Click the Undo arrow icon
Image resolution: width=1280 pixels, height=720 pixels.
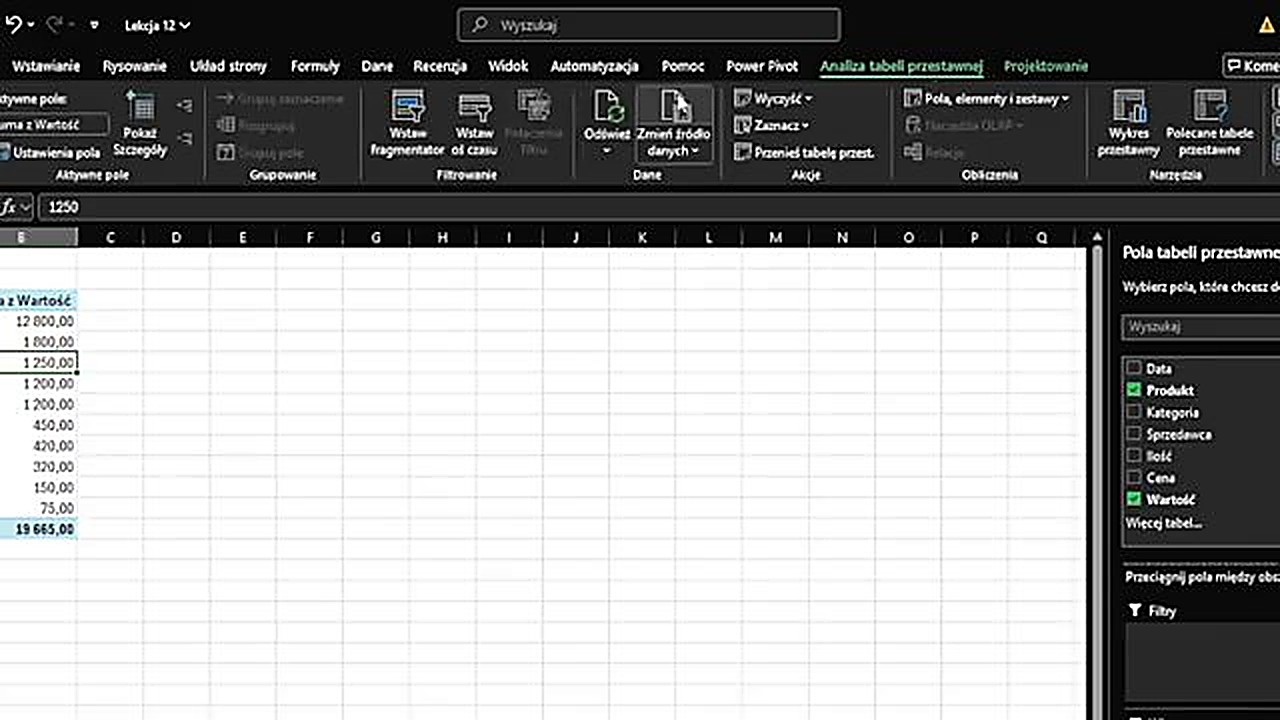pyautogui.click(x=13, y=24)
